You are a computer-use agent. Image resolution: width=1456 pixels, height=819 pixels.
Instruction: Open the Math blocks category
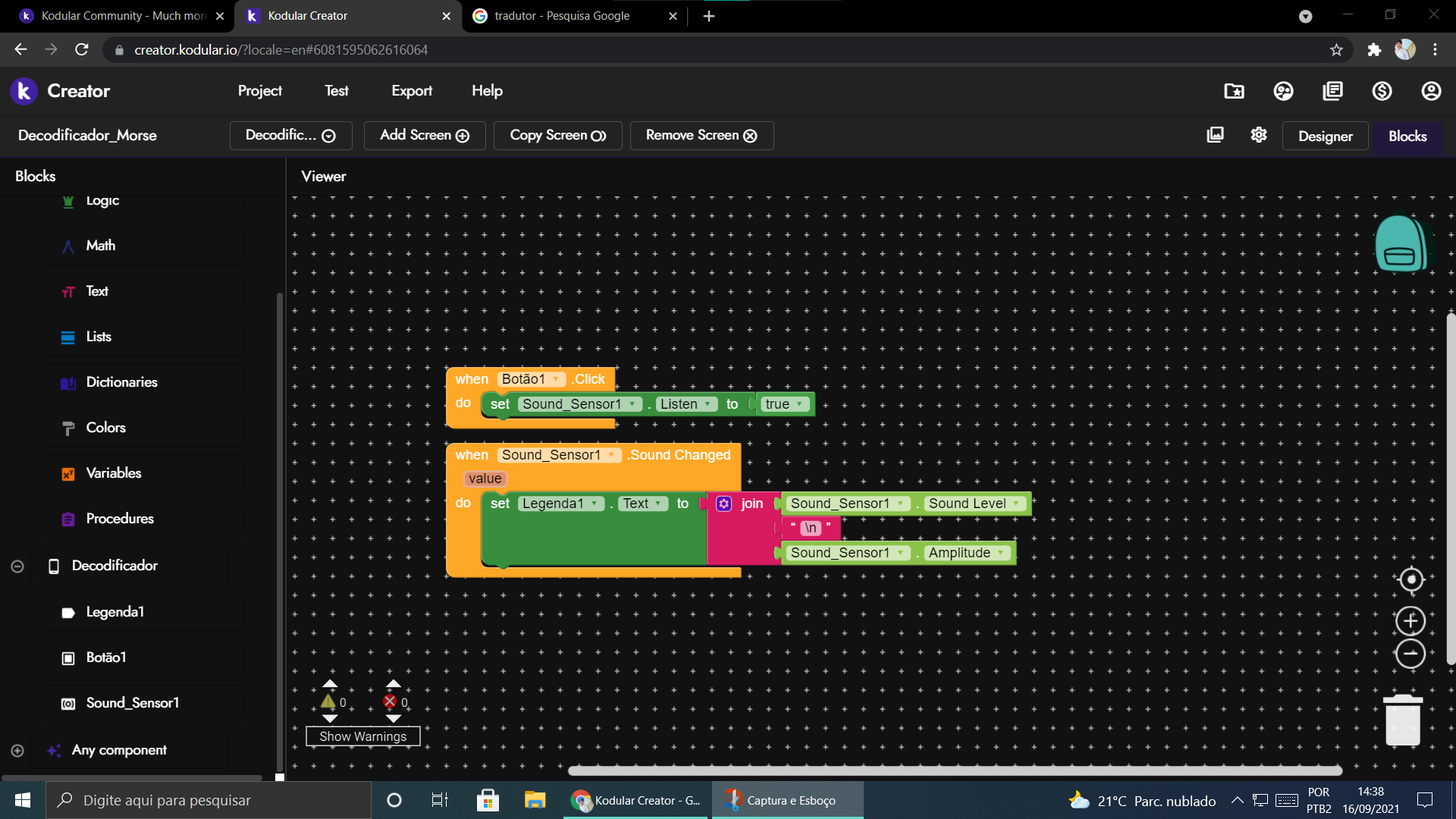144,246
